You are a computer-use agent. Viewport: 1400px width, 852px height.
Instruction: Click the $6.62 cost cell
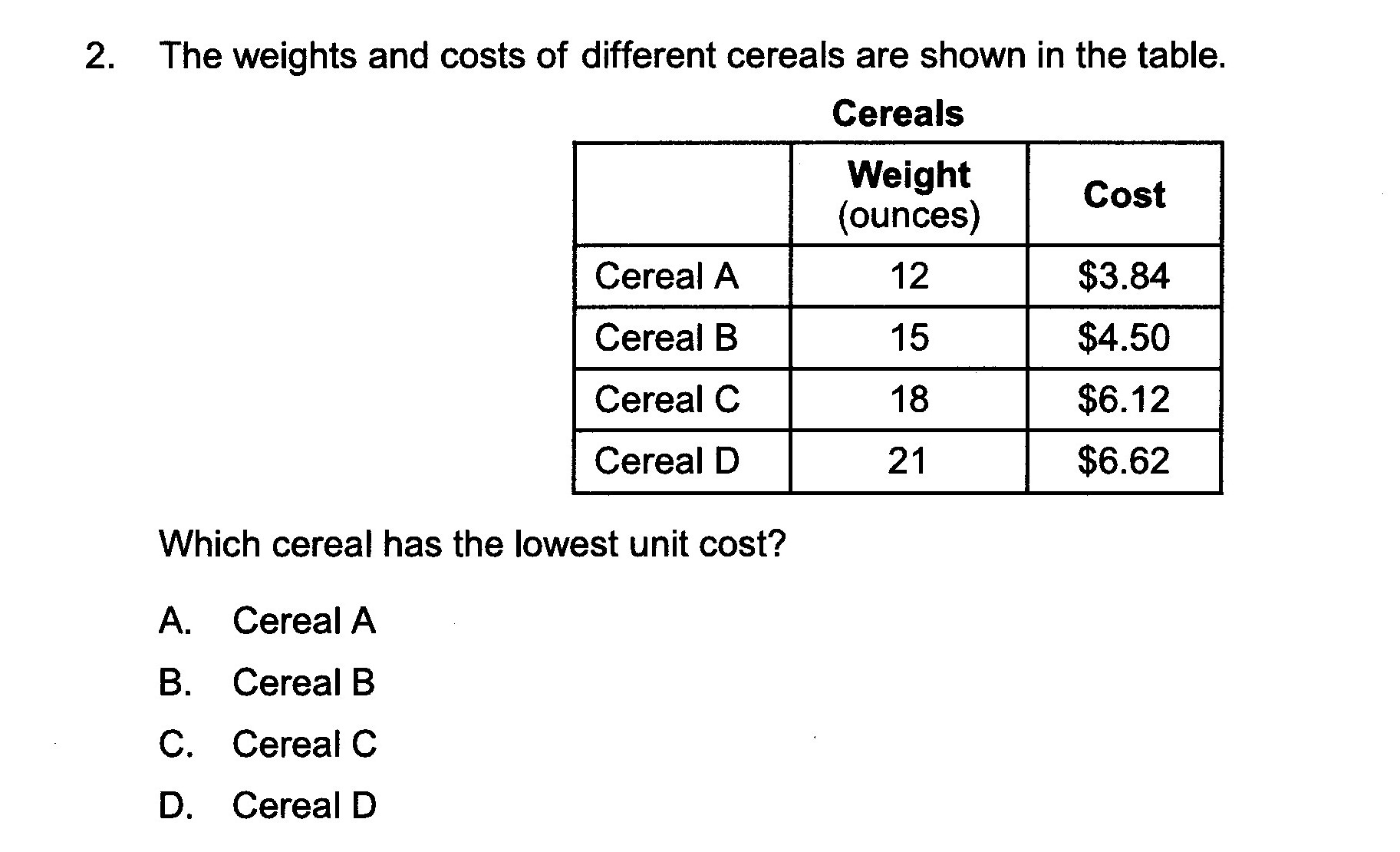(x=1124, y=461)
